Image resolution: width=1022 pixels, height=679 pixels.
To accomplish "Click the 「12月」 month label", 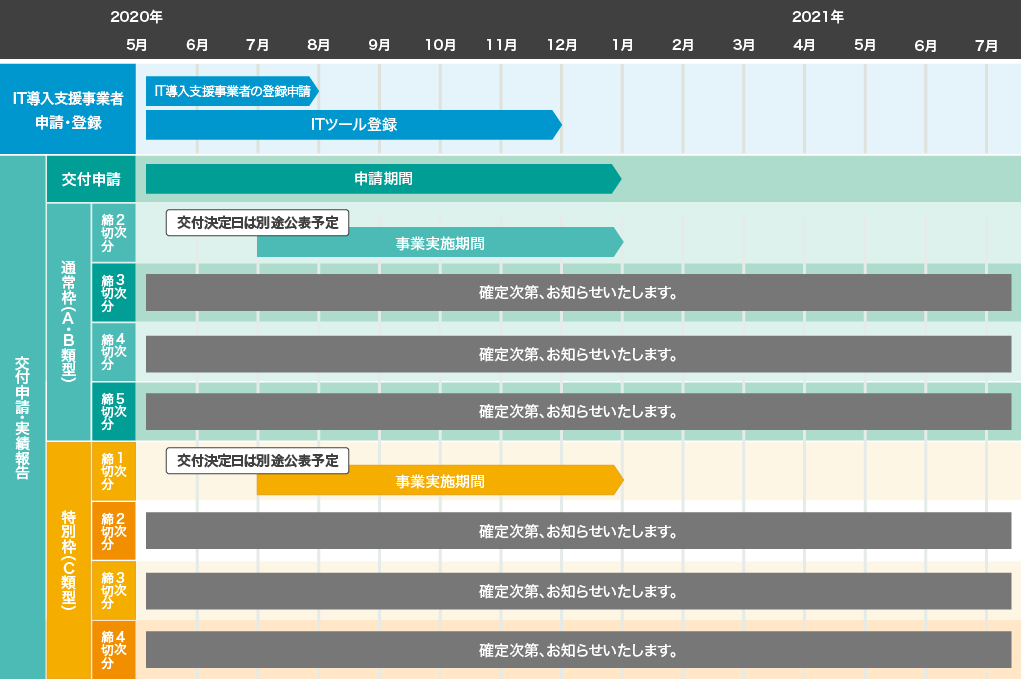I will 562,44.
